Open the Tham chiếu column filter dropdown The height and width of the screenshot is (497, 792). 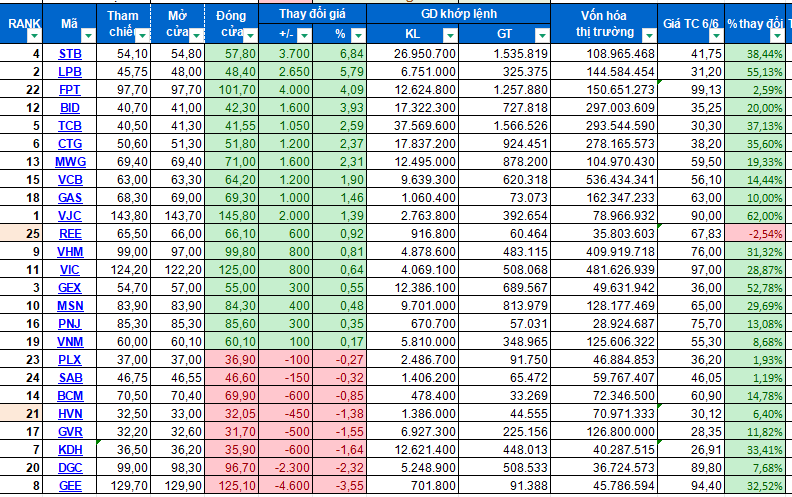142,35
